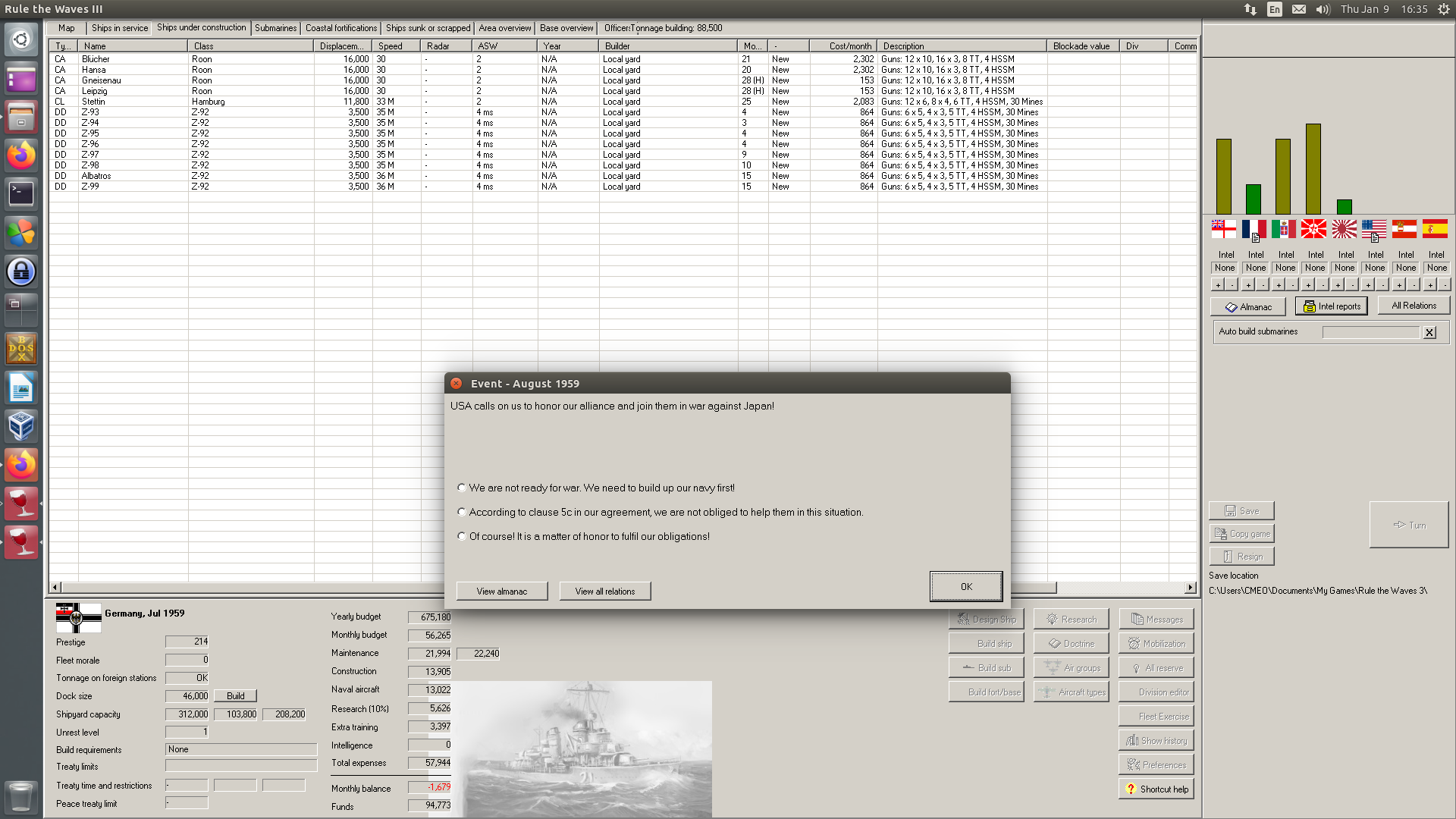Image resolution: width=1456 pixels, height=819 pixels.
Task: Click the All Relations button
Action: [x=1414, y=306]
